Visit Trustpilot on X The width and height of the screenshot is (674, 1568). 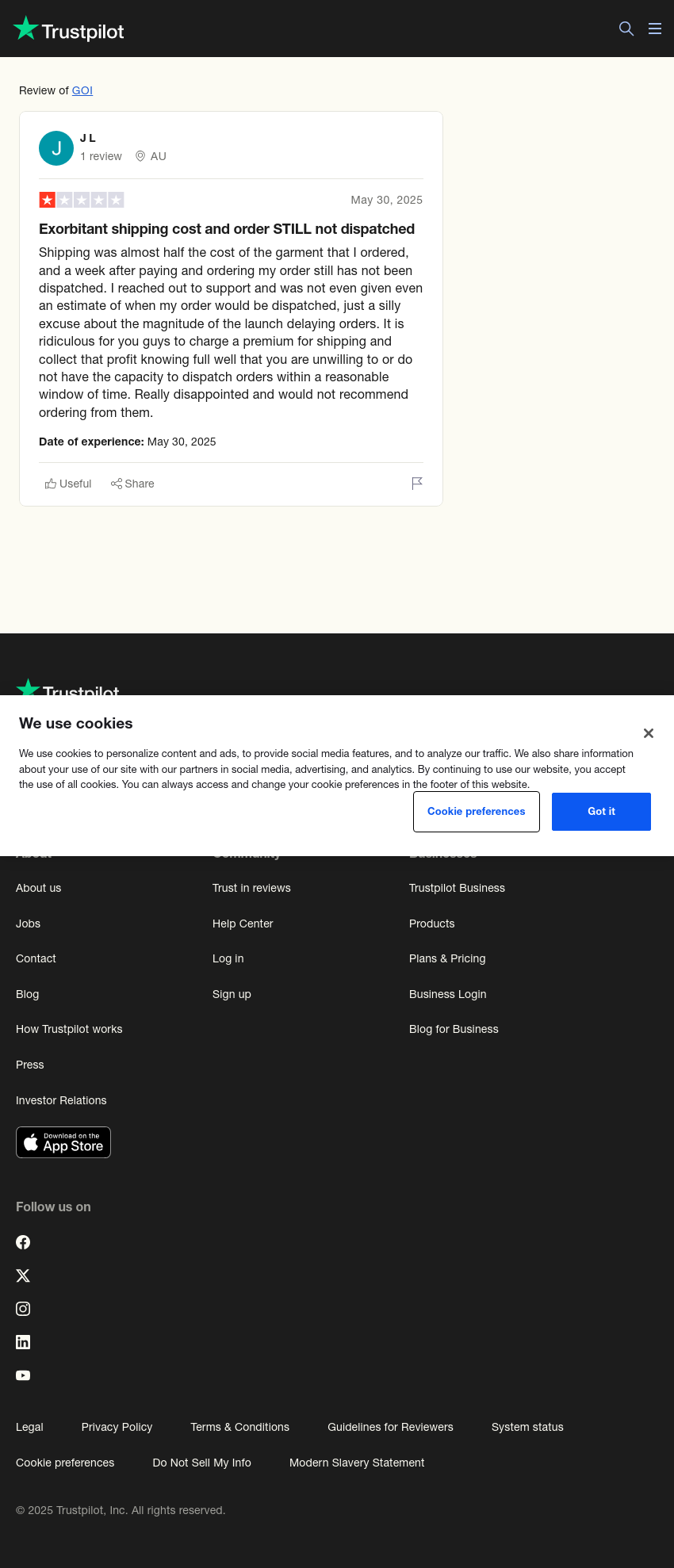click(23, 1275)
